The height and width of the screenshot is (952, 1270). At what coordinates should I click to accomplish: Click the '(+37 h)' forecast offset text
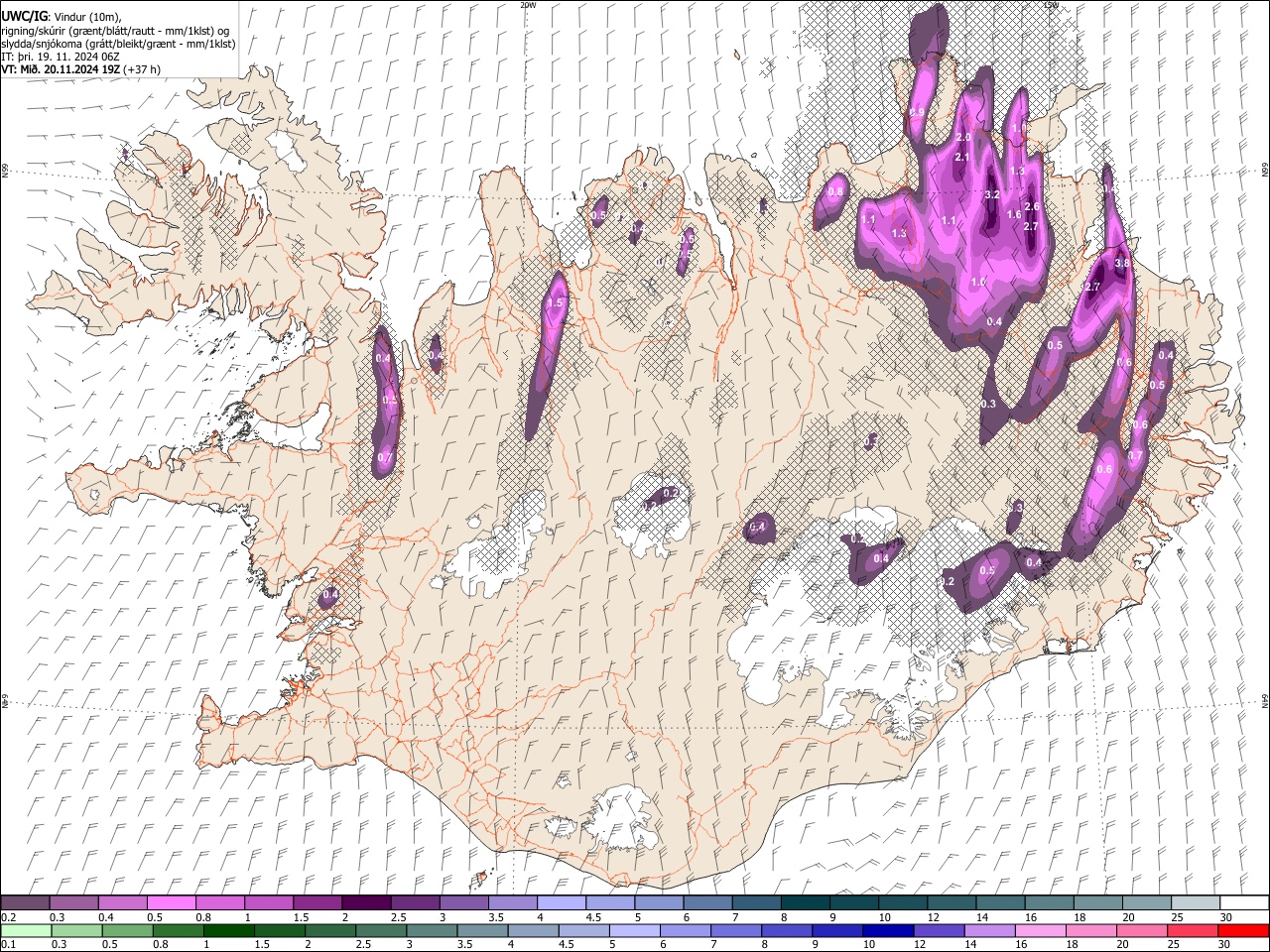[x=143, y=69]
